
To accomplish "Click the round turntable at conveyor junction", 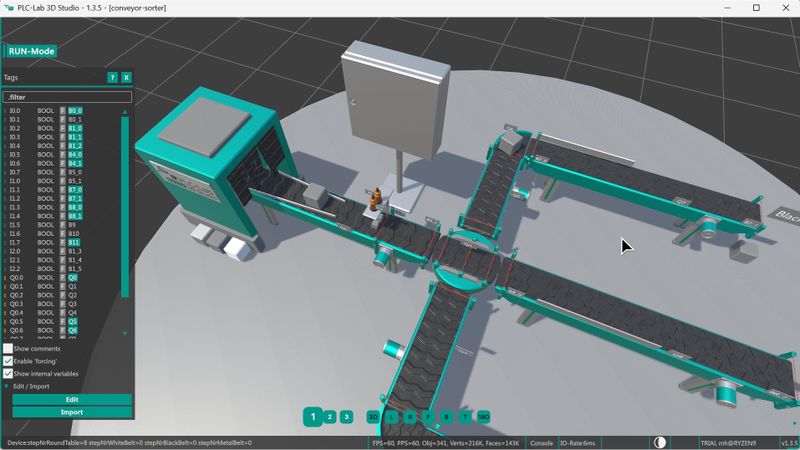I will pyautogui.click(x=467, y=260).
